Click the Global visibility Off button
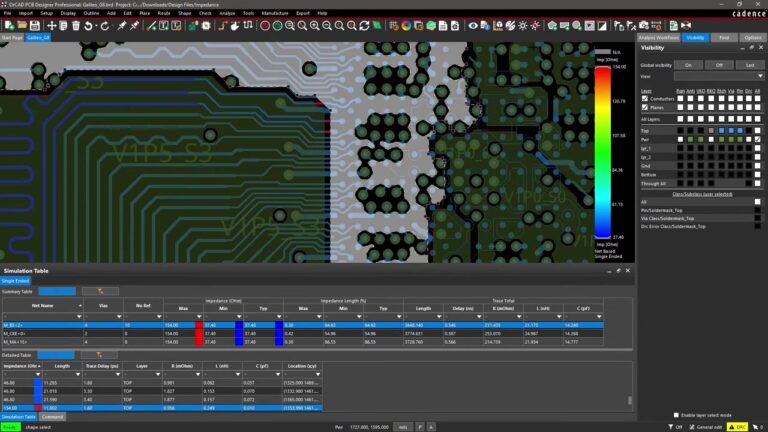 click(719, 65)
